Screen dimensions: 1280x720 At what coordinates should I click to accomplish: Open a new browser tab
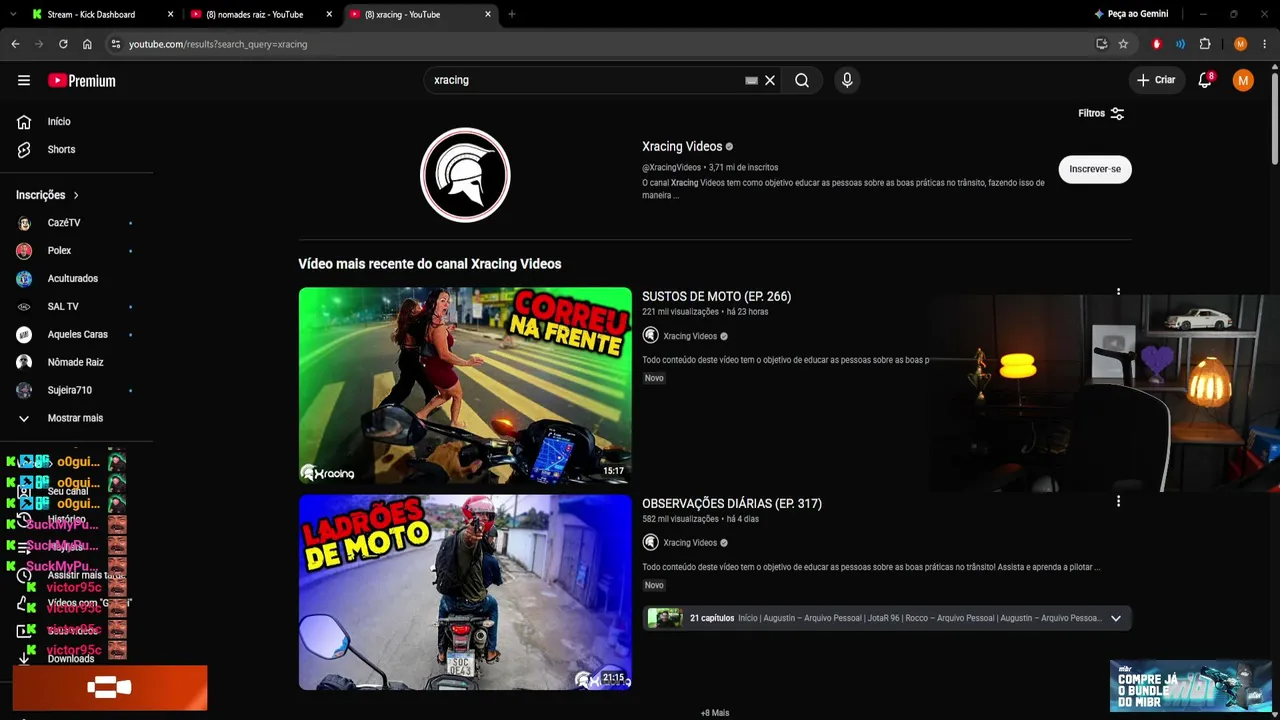coord(512,14)
